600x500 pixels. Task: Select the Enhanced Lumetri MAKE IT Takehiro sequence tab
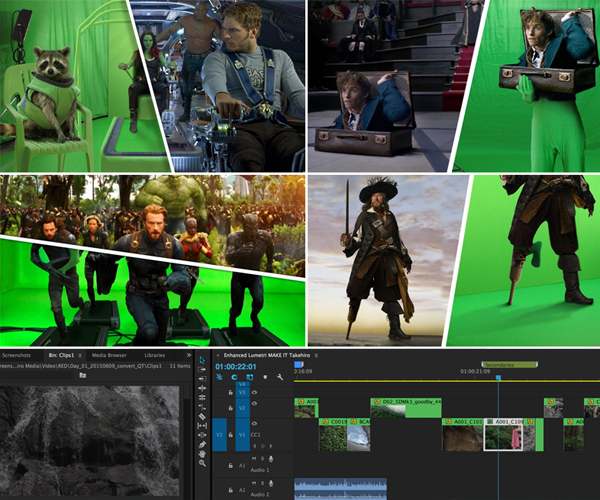267,355
